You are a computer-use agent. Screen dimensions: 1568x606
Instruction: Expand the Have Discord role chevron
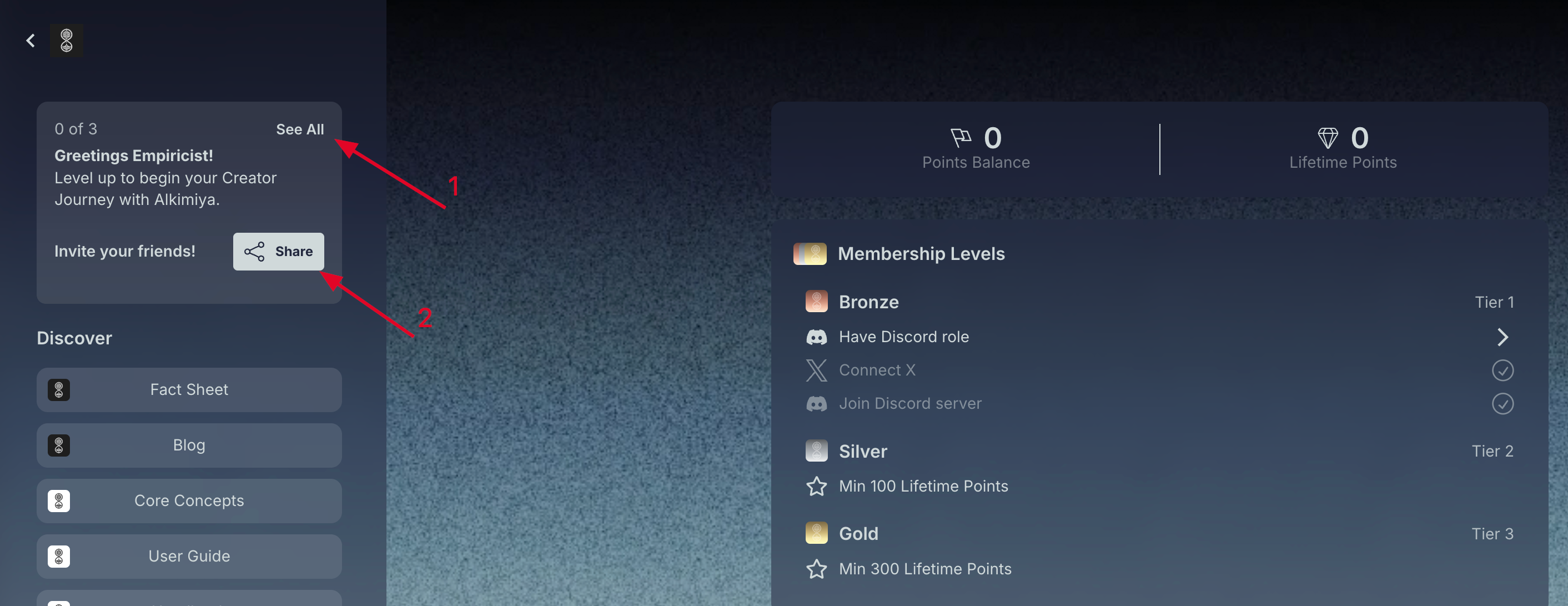1502,337
